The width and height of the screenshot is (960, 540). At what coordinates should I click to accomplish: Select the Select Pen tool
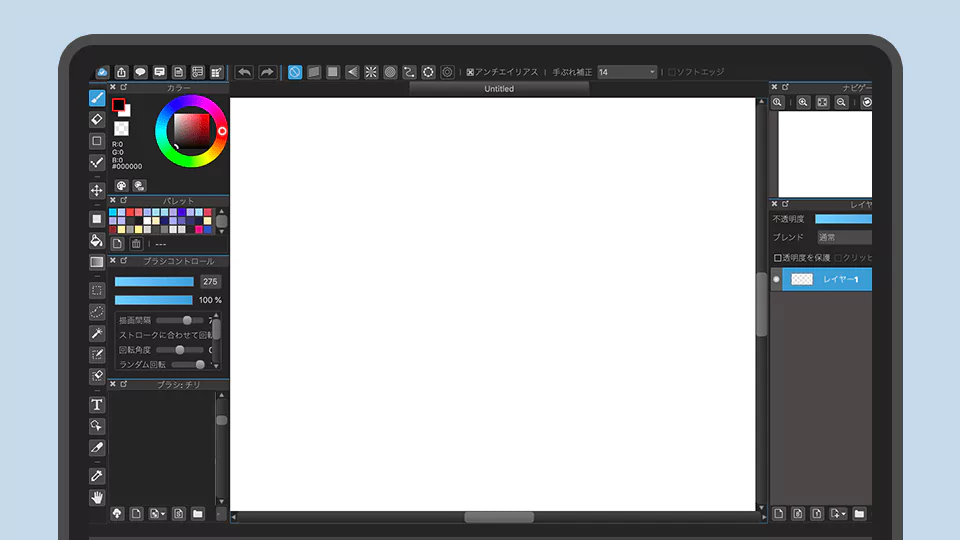(97, 354)
